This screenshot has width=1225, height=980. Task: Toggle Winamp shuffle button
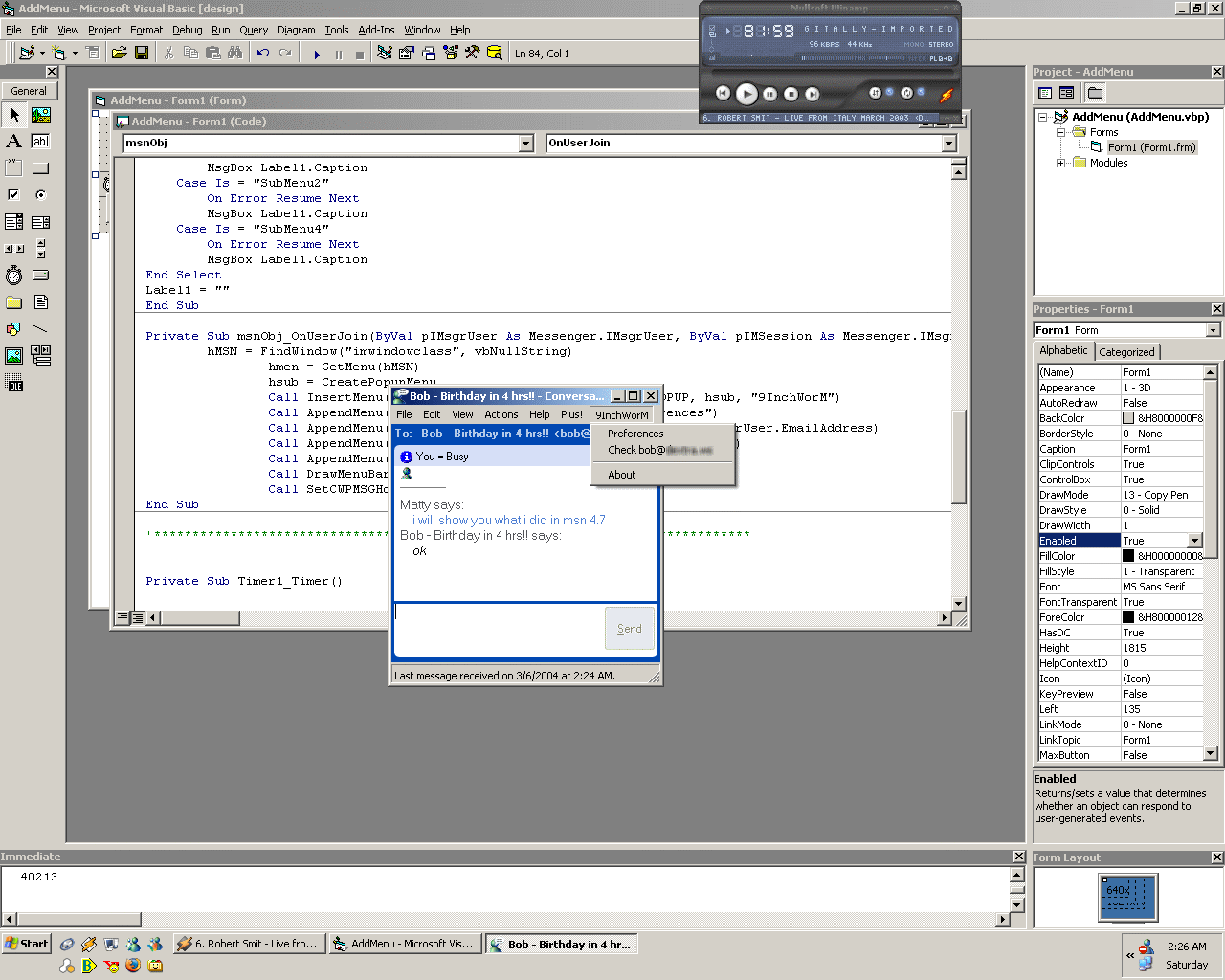pos(875,93)
